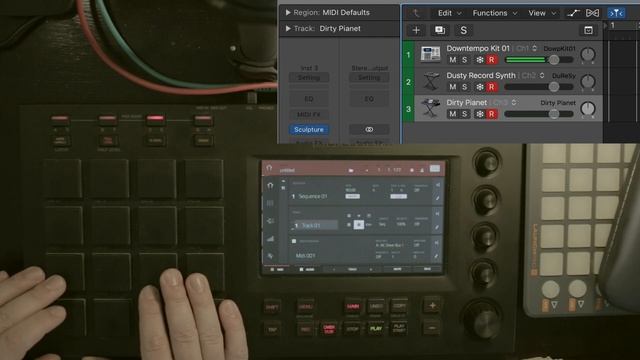Screen dimensions: 640x360
Task: Click the Downtempo Kit 01 drum machine icon
Action: [x=430, y=54]
